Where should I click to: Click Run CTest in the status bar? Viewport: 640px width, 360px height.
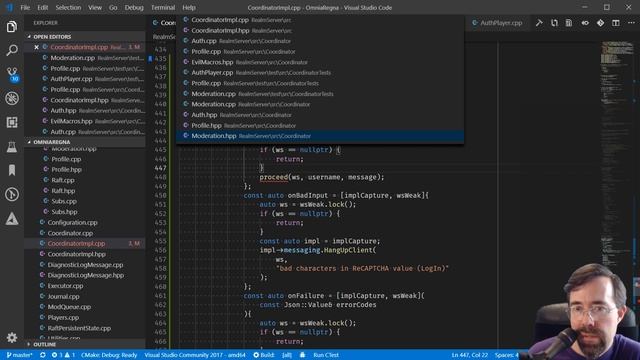pyautogui.click(x=326, y=355)
